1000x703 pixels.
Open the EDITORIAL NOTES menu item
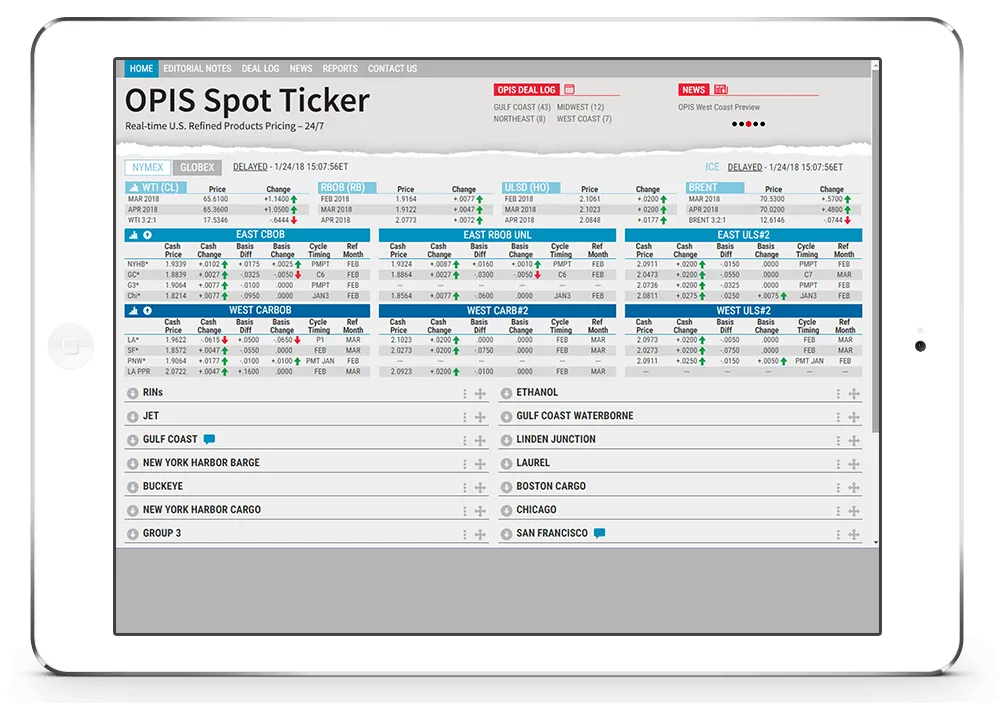pyautogui.click(x=197, y=68)
